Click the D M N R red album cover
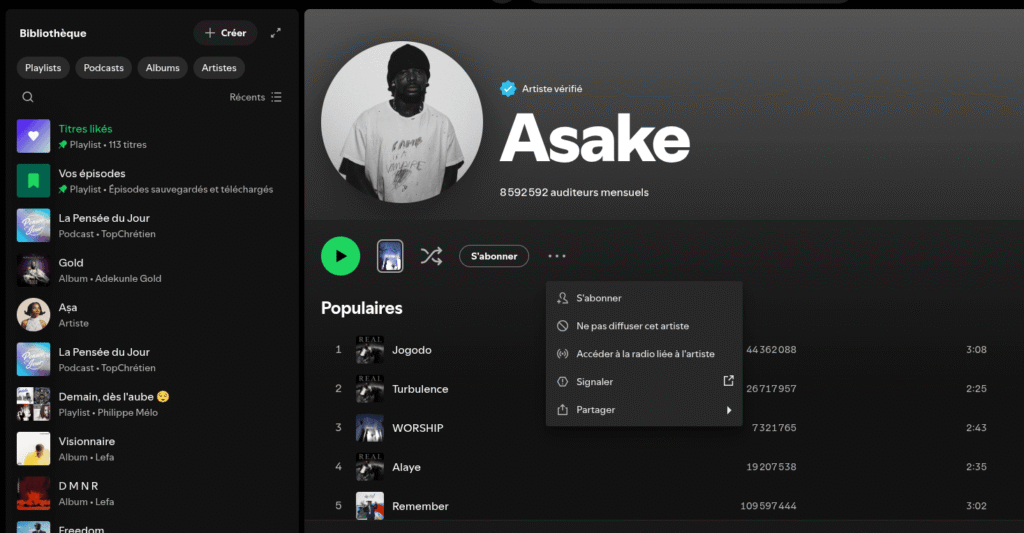Image resolution: width=1024 pixels, height=533 pixels. [x=33, y=493]
